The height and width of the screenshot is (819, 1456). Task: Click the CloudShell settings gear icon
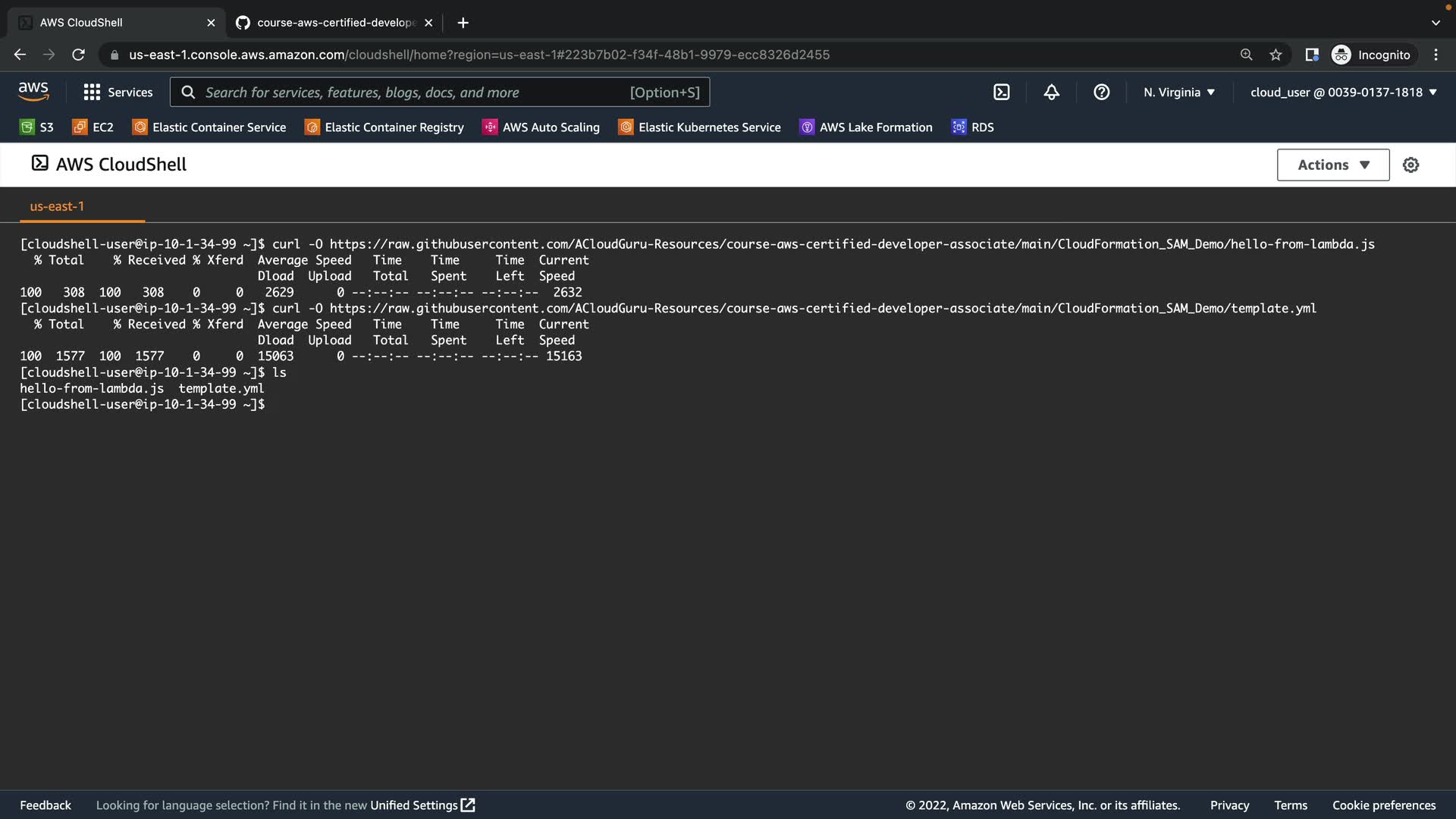[x=1410, y=165]
